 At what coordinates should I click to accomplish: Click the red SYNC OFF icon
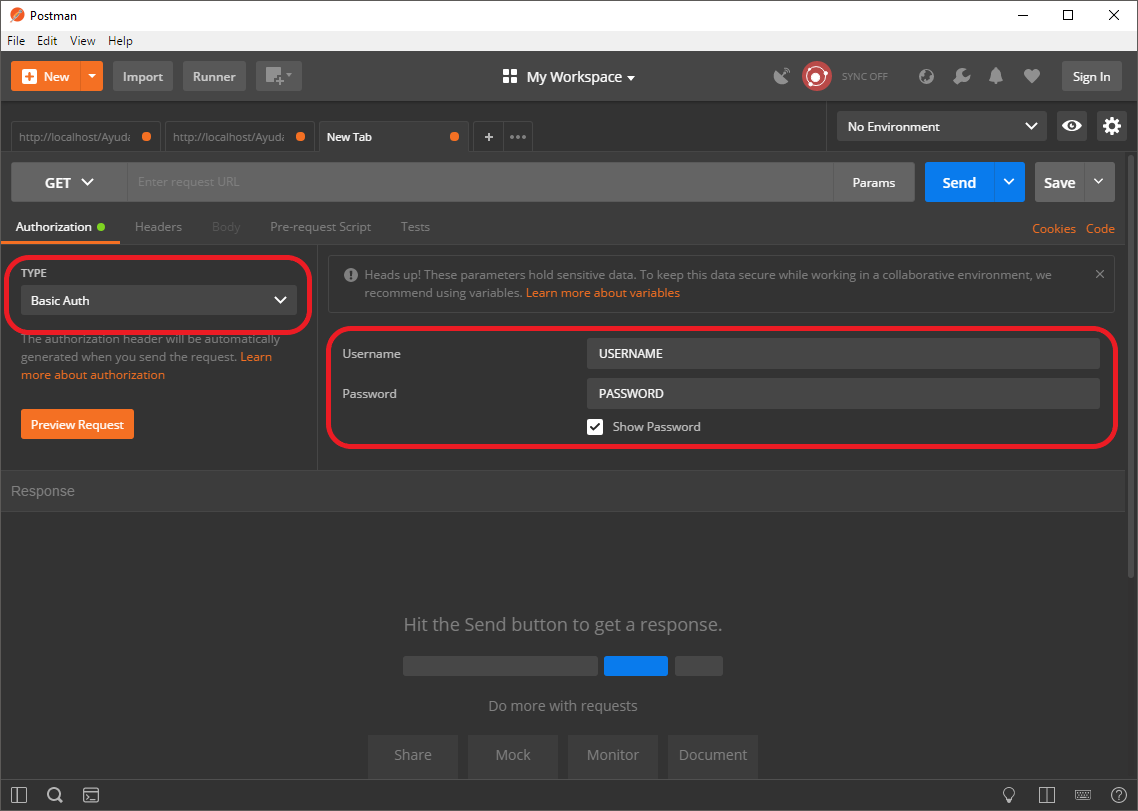(816, 76)
